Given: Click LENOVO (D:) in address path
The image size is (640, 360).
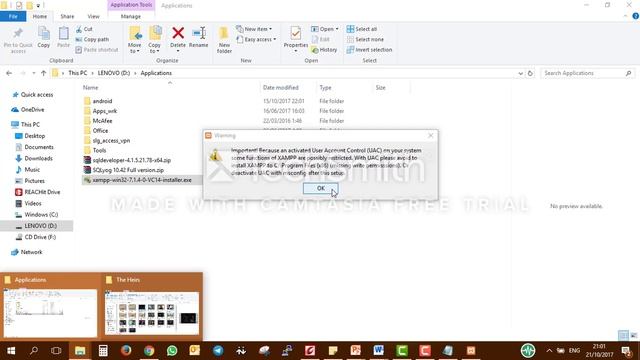Looking at the screenshot, I should coord(113,73).
